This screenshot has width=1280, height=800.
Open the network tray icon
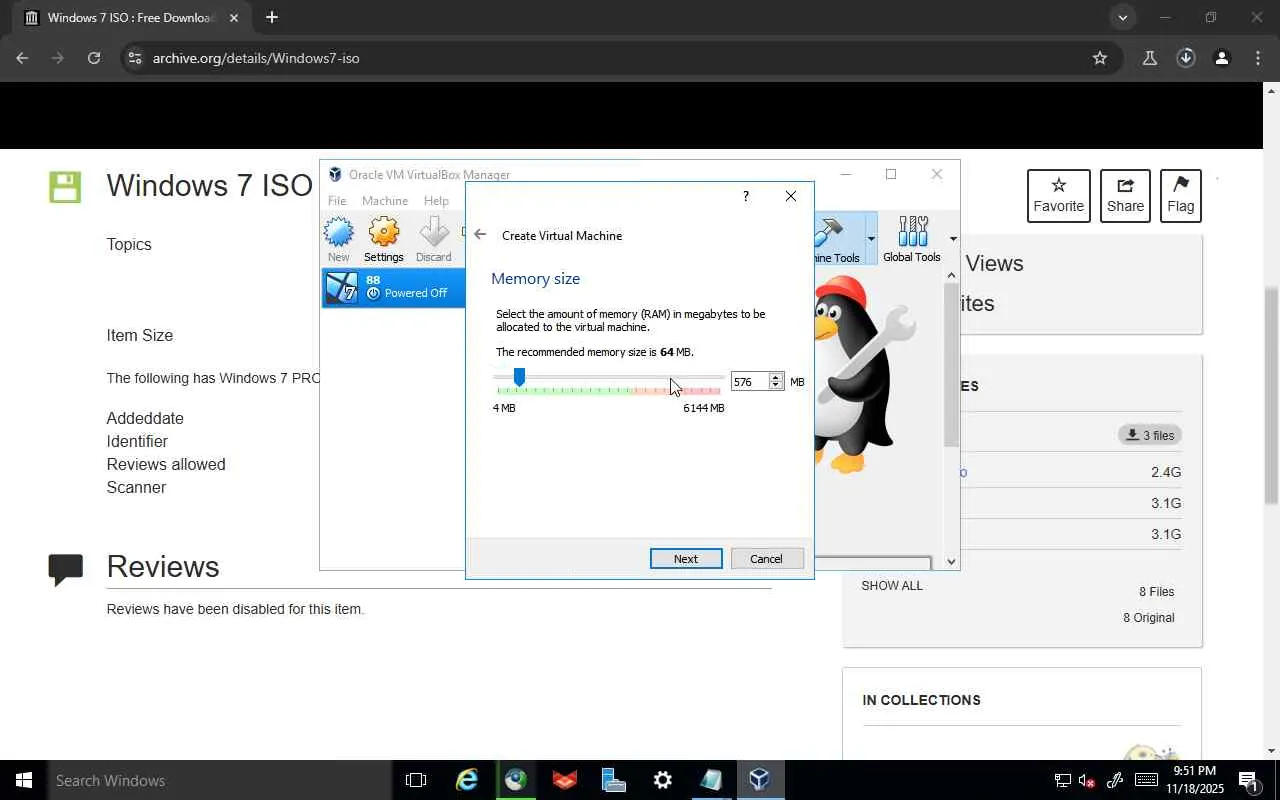click(1062, 780)
